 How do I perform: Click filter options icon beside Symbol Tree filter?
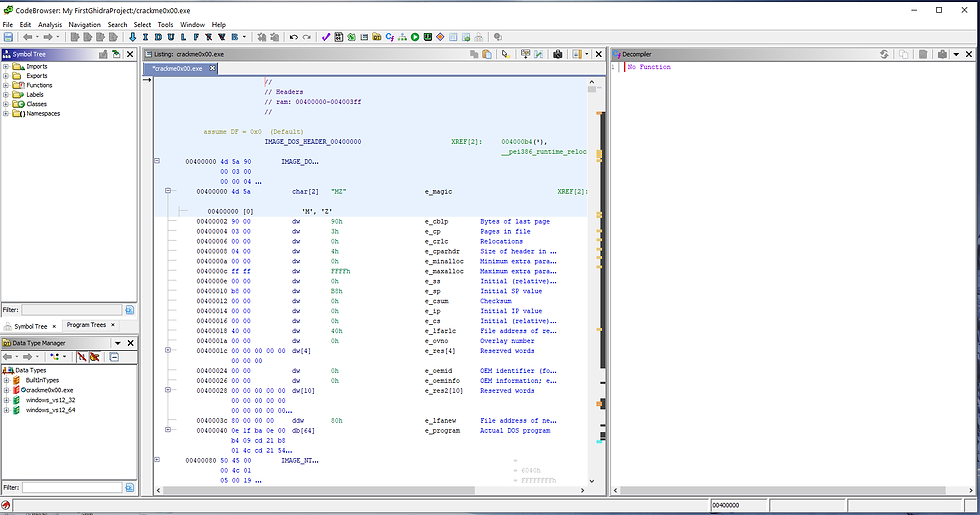click(129, 310)
